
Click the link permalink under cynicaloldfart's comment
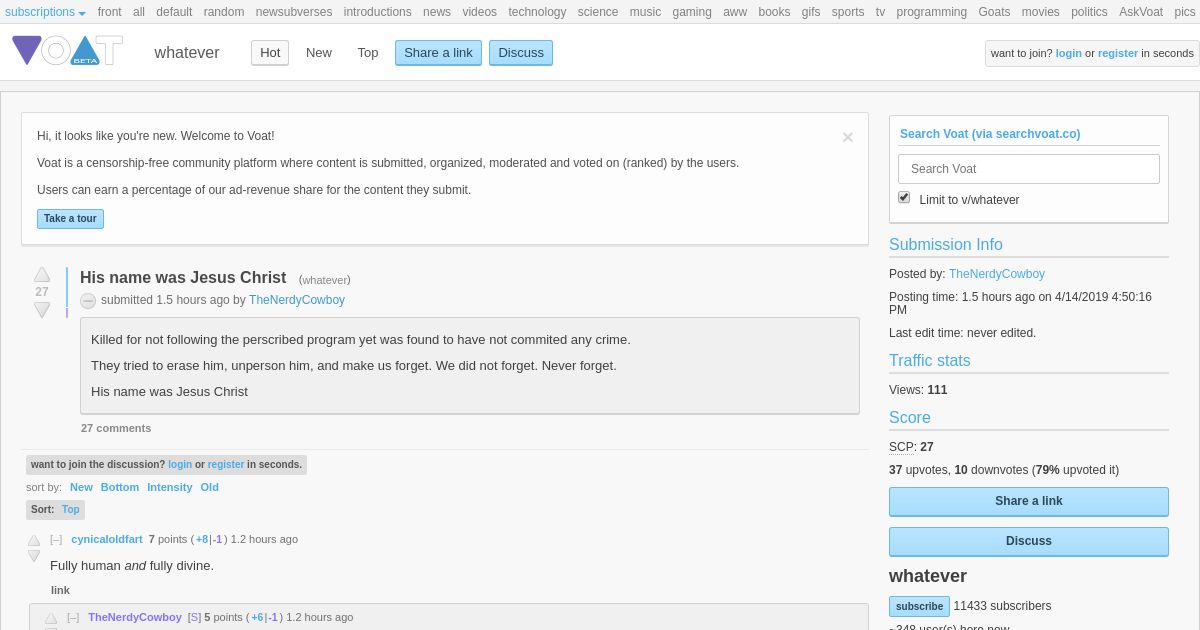tap(61, 590)
